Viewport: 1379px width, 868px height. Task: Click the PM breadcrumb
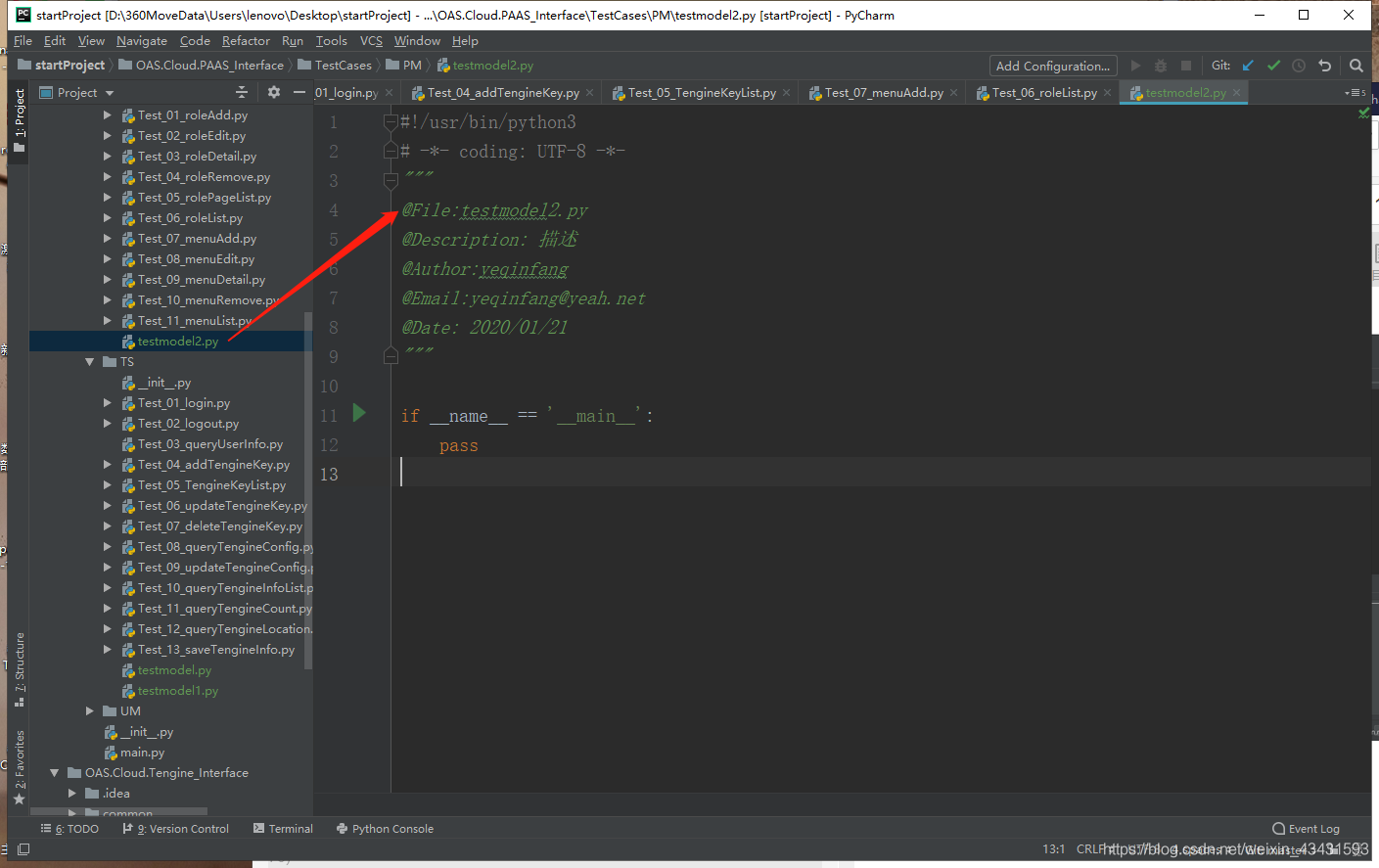point(403,66)
